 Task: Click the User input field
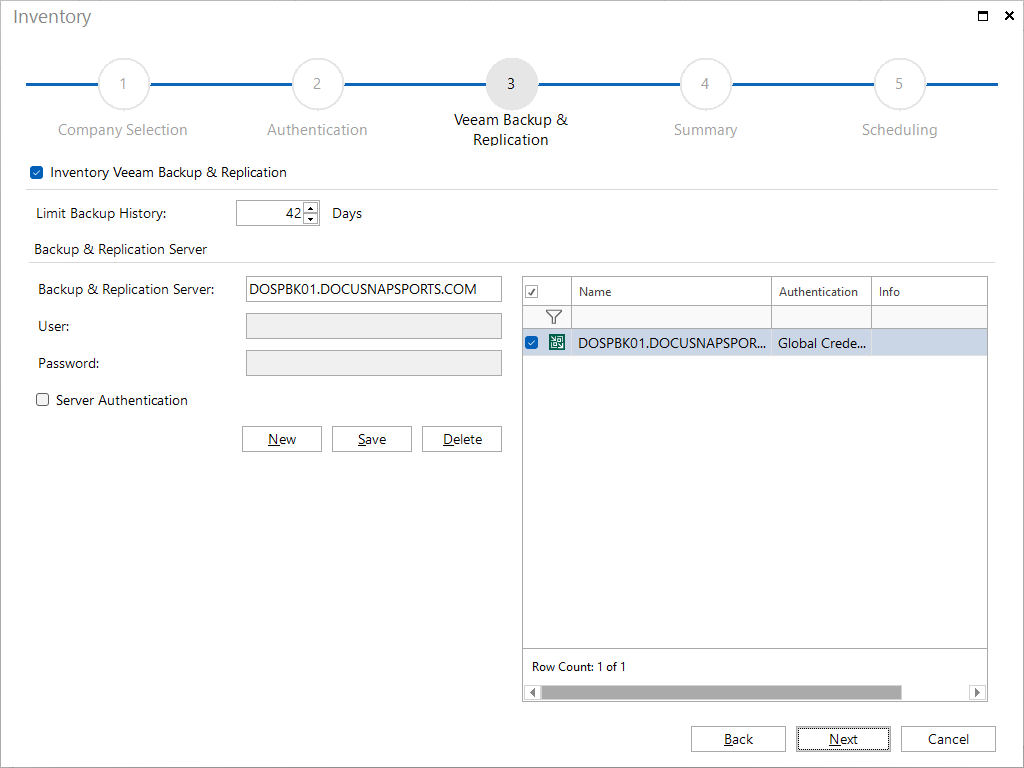coord(374,326)
